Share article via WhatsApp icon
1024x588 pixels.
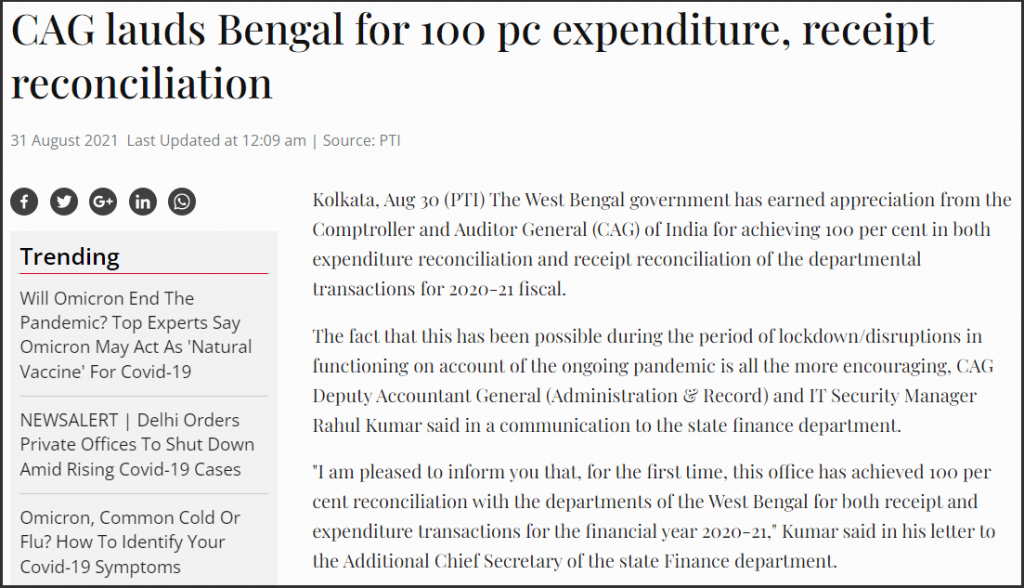[182, 201]
